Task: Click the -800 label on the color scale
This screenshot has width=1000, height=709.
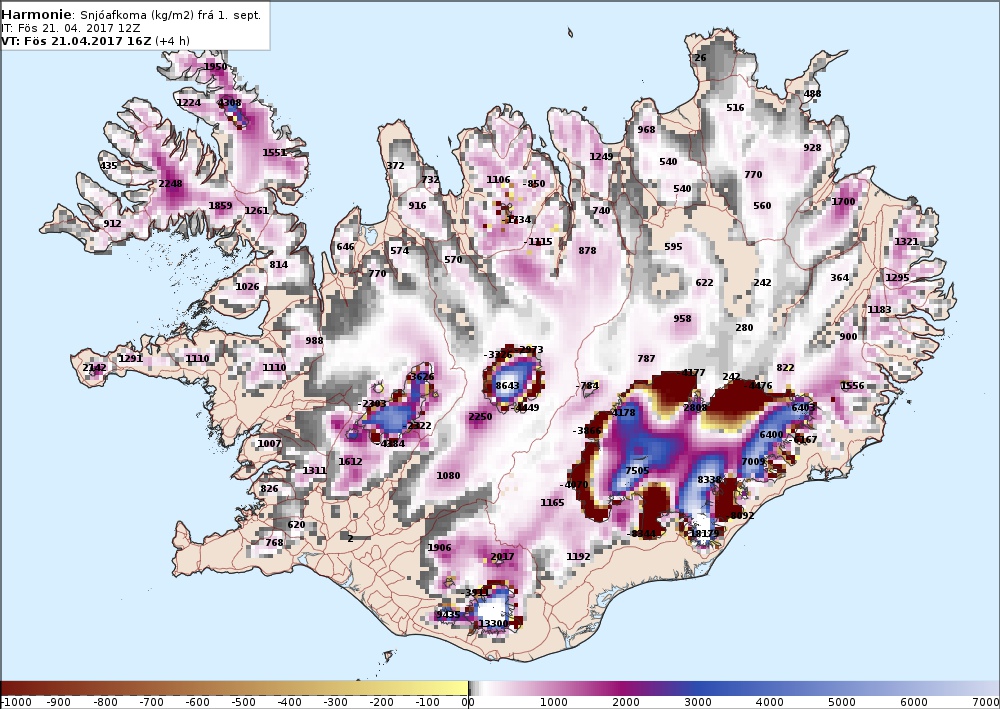Action: tap(105, 702)
